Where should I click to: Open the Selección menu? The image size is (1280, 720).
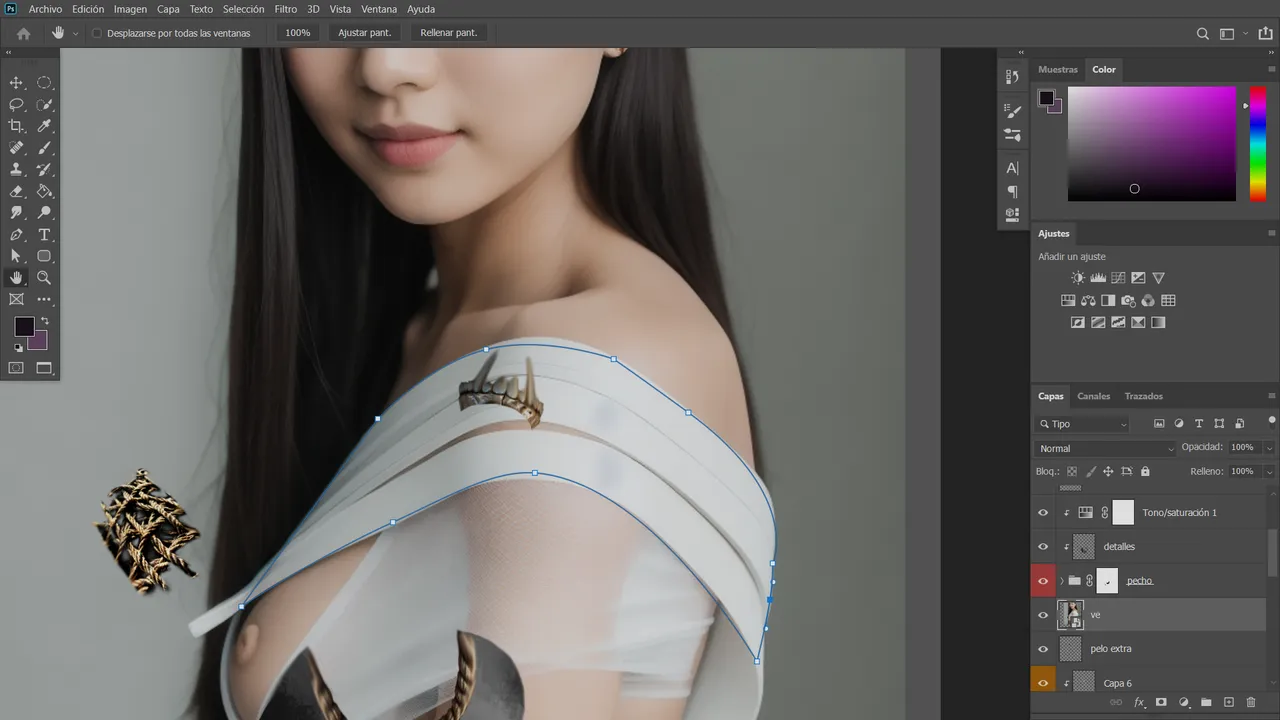pos(243,9)
